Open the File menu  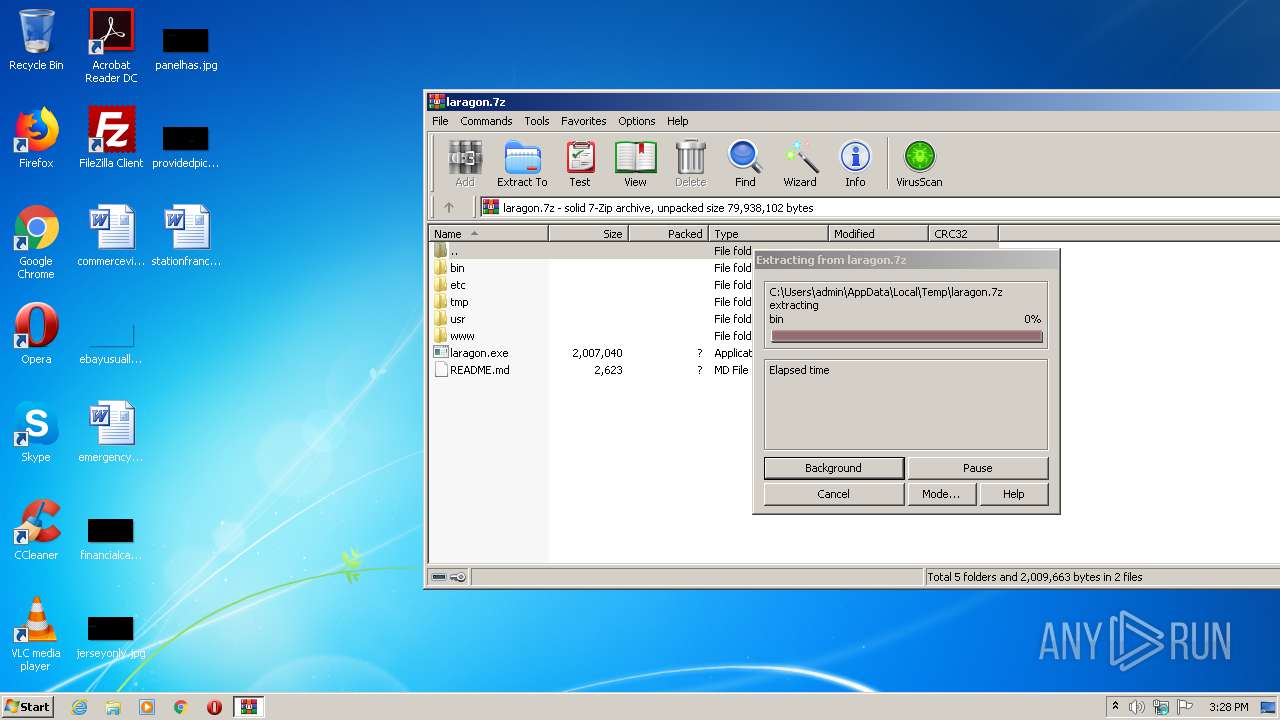pyautogui.click(x=440, y=121)
